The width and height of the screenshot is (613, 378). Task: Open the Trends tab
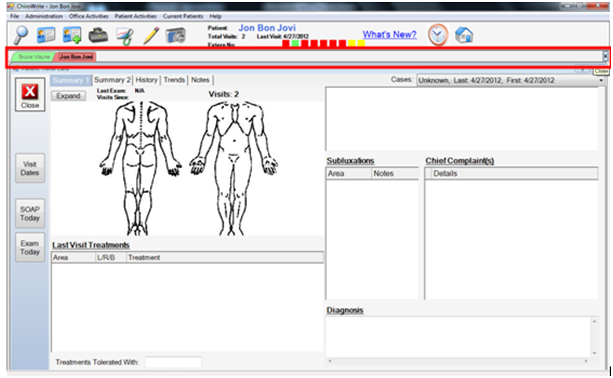(x=174, y=80)
